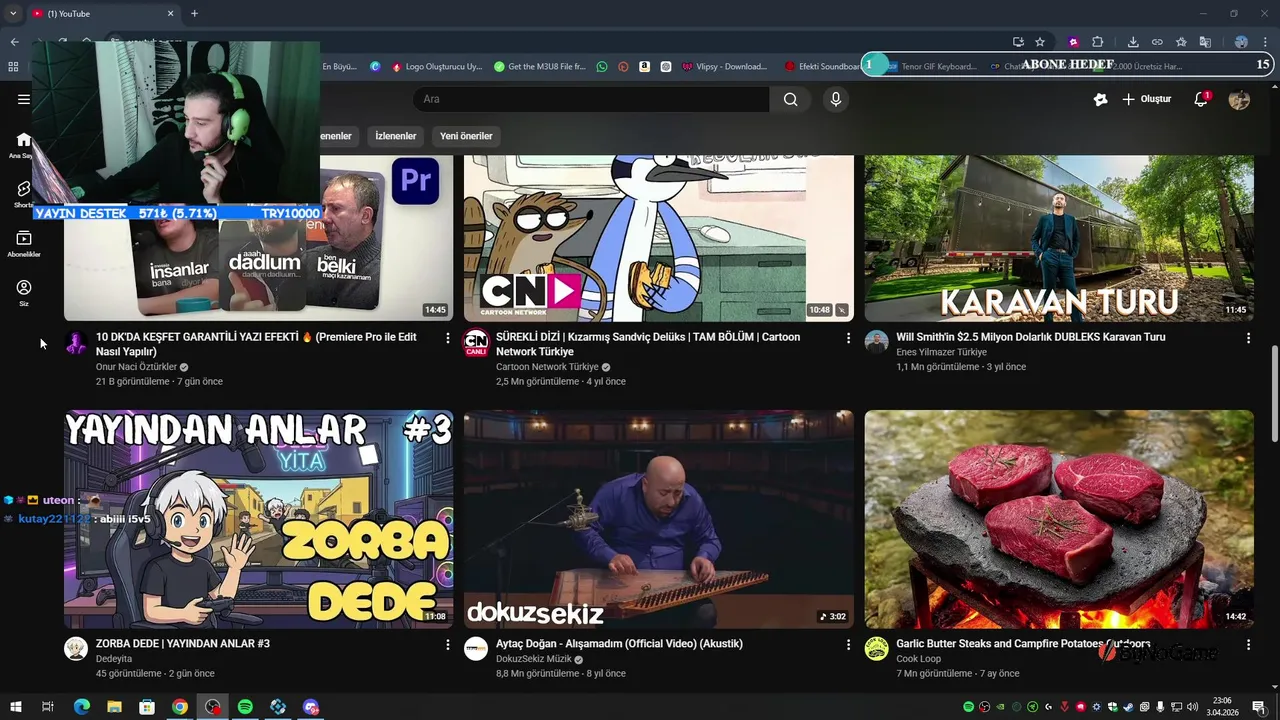Go back with browser back arrow

(14, 42)
